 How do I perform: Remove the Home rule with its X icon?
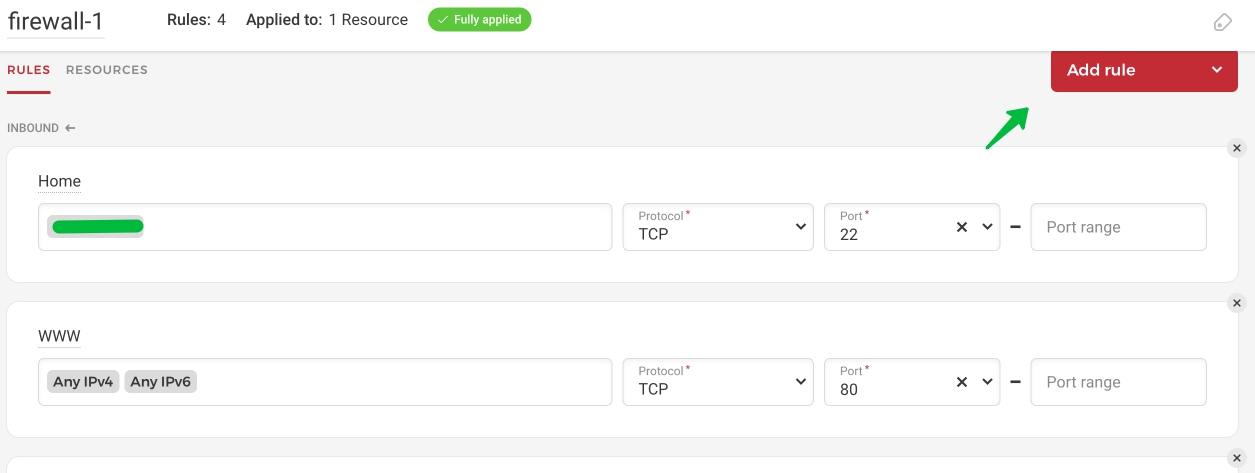click(x=1236, y=148)
